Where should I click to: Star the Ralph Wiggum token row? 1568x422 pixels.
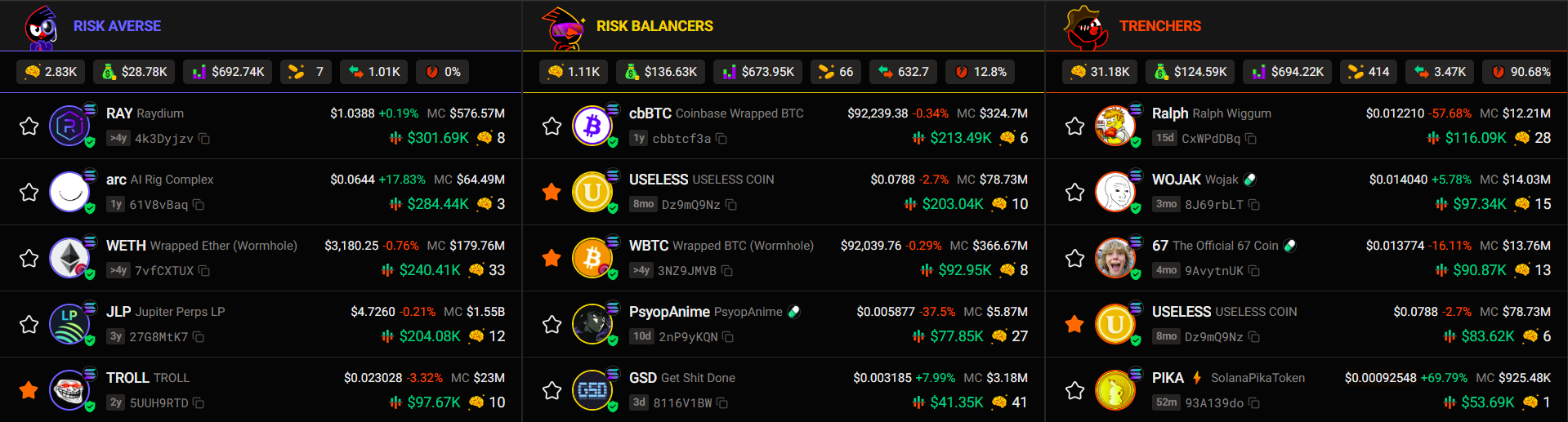[x=1075, y=126]
